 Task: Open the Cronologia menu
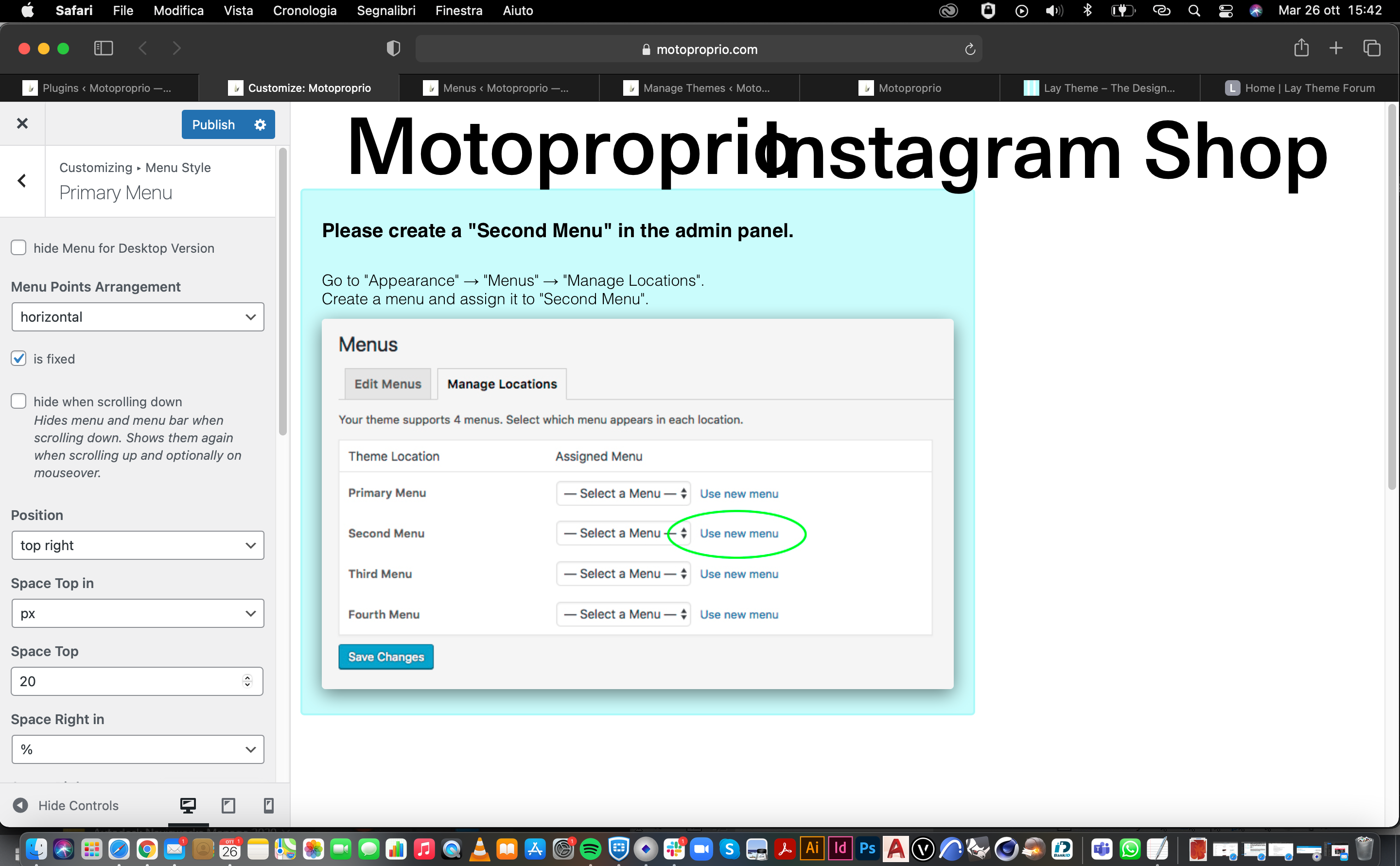click(x=304, y=10)
